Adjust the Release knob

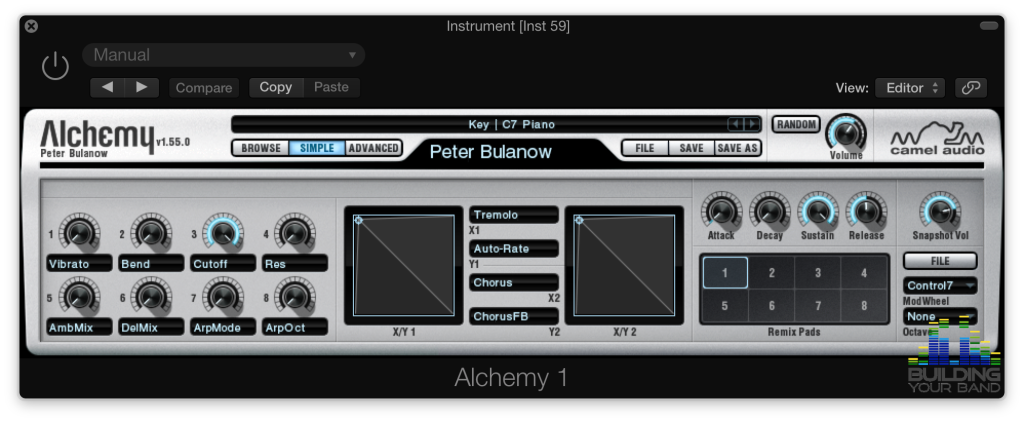tap(867, 210)
